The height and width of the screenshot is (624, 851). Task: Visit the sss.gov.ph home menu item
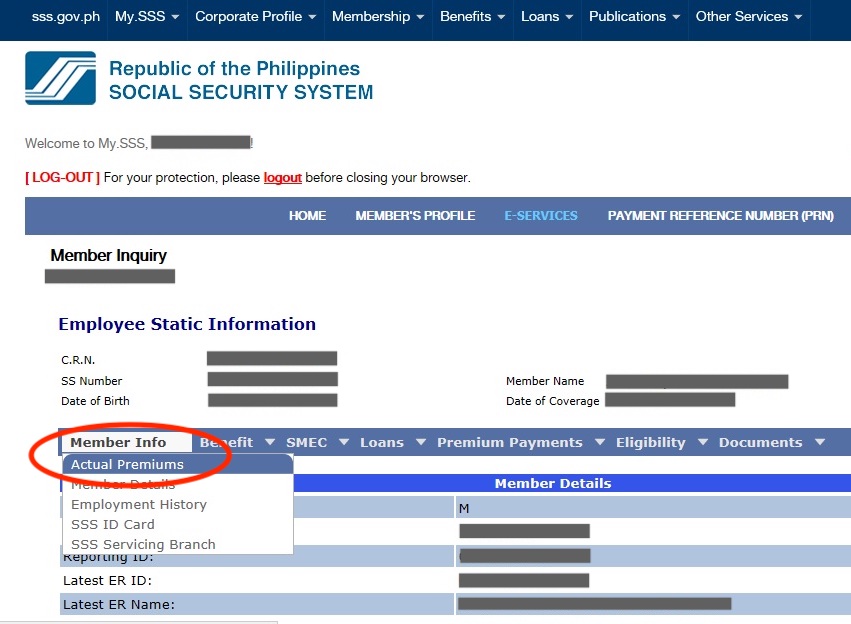click(x=66, y=16)
